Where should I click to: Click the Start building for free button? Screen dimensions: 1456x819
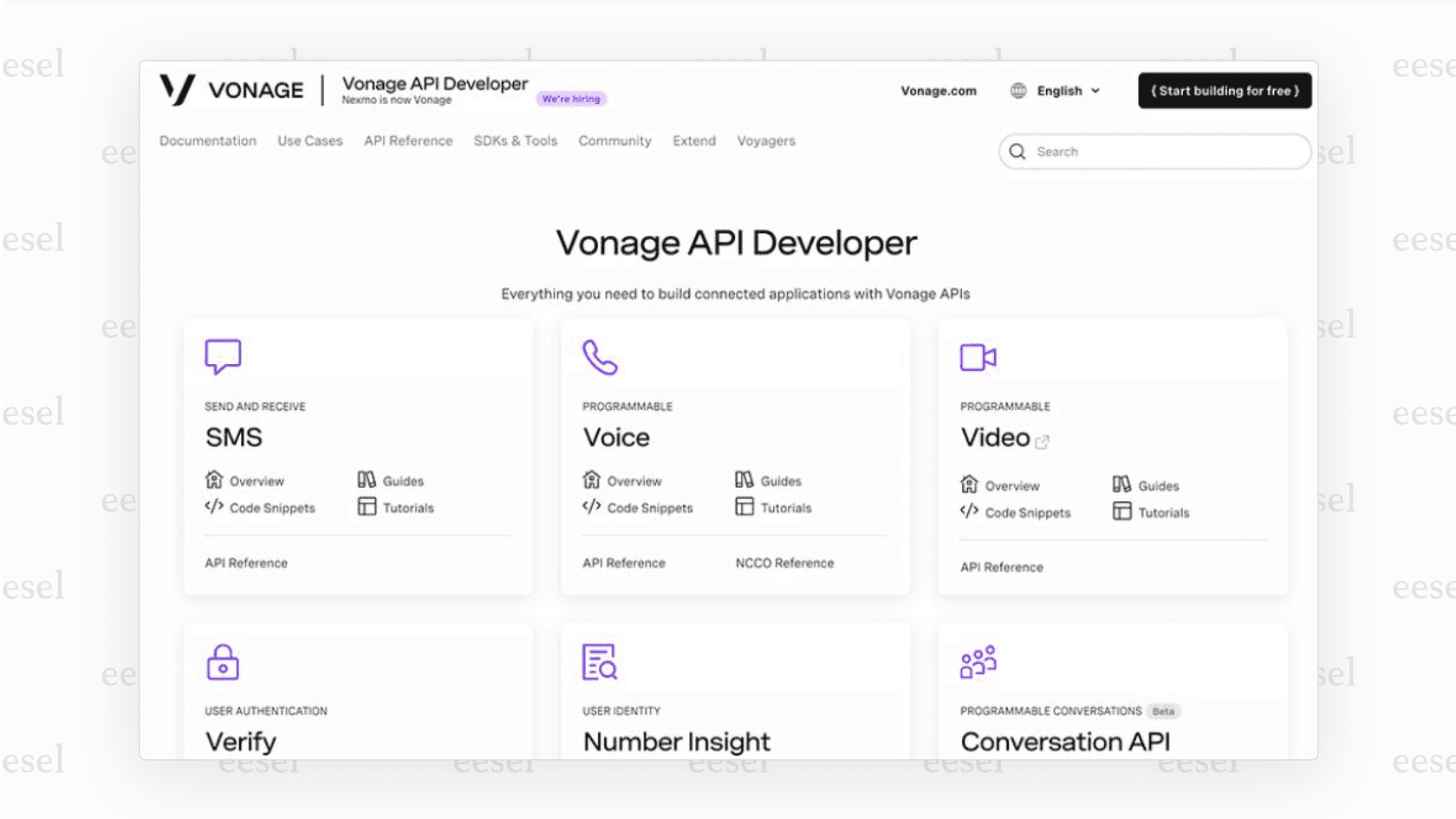point(1224,90)
